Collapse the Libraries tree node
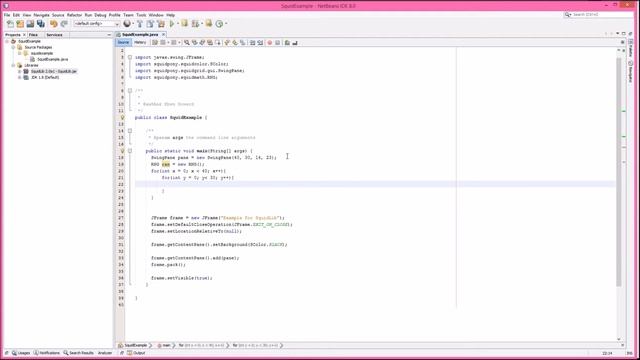640x360 pixels. (13, 65)
